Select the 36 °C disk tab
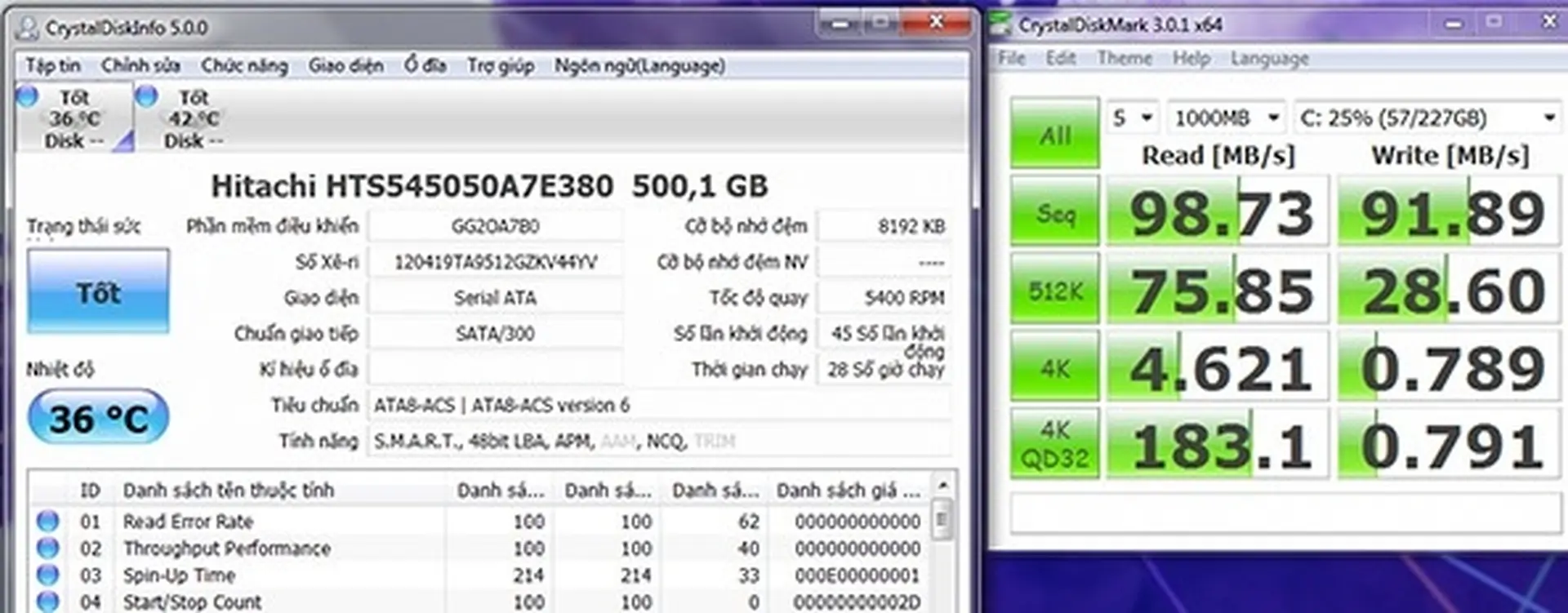The height and width of the screenshot is (613, 1568). (x=74, y=118)
